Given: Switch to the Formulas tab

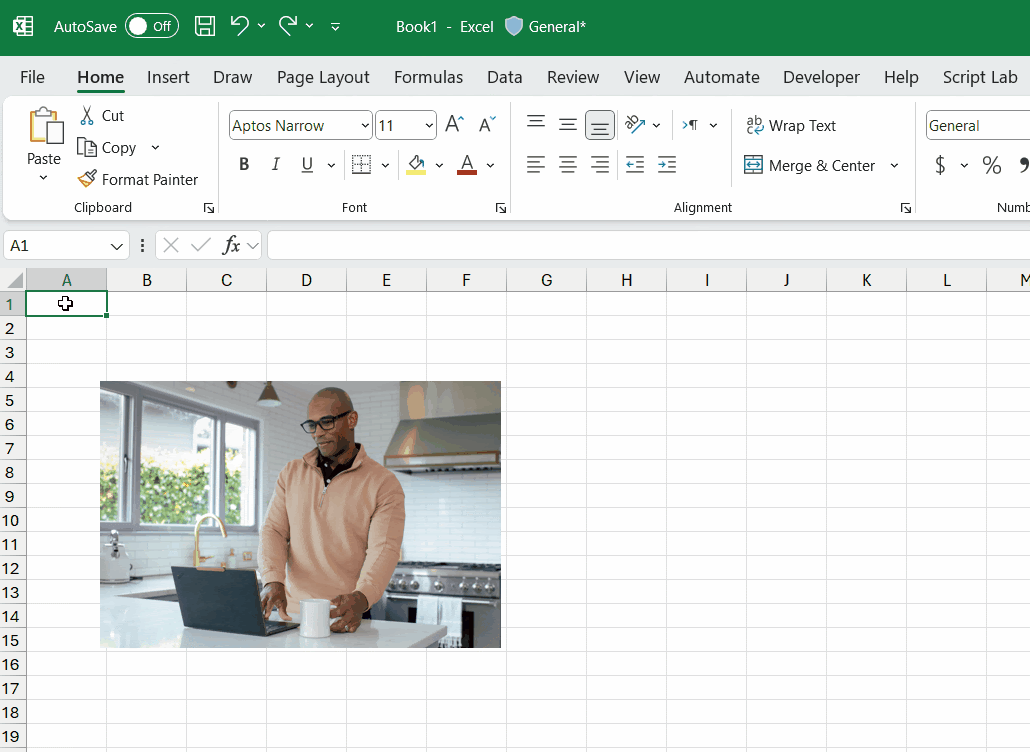Looking at the screenshot, I should (x=428, y=77).
